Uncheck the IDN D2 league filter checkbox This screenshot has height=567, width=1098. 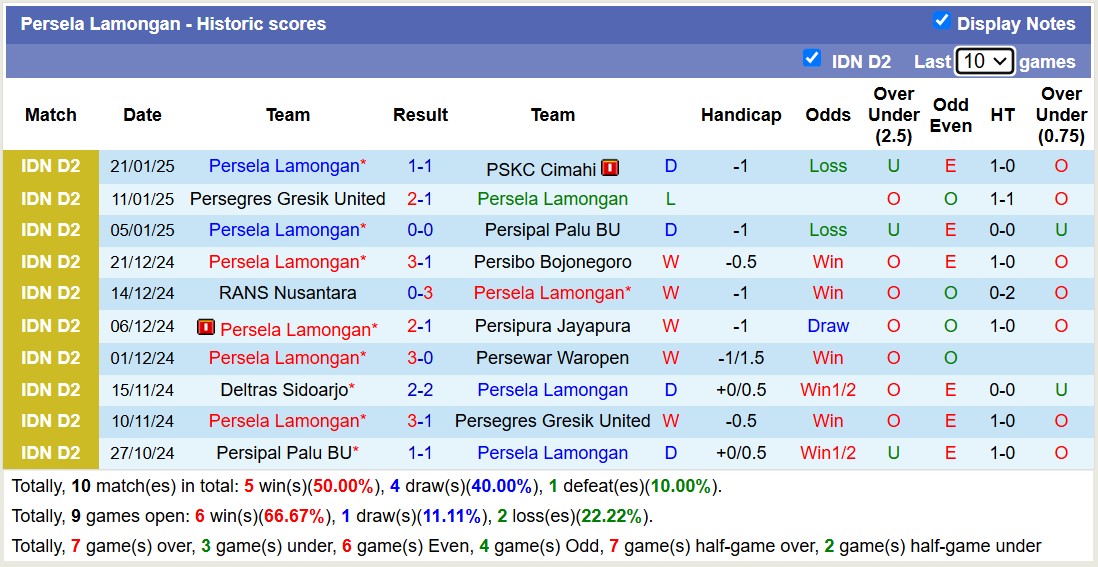[x=812, y=59]
